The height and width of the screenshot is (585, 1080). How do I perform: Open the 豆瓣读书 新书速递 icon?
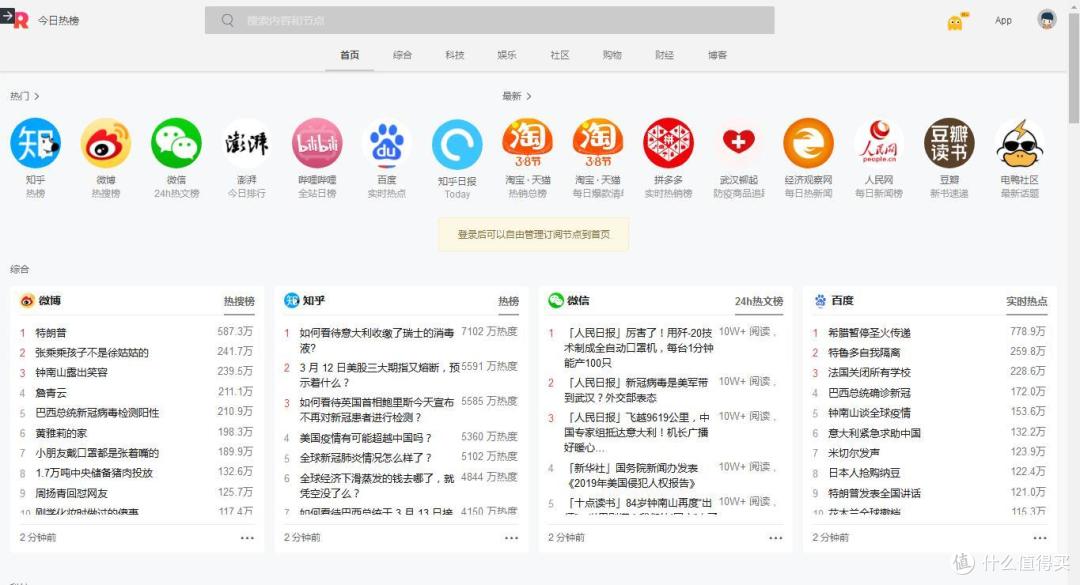(949, 143)
